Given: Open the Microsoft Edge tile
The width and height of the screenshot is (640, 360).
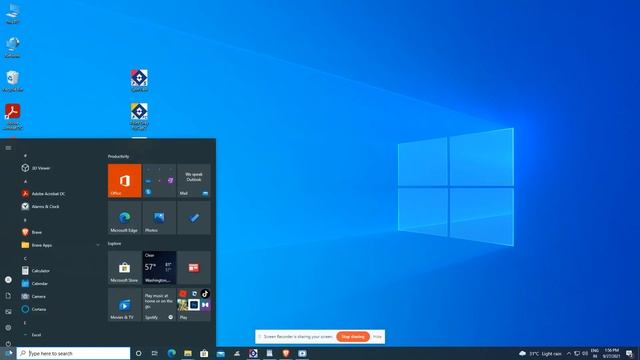Looking at the screenshot, I should tap(124, 218).
